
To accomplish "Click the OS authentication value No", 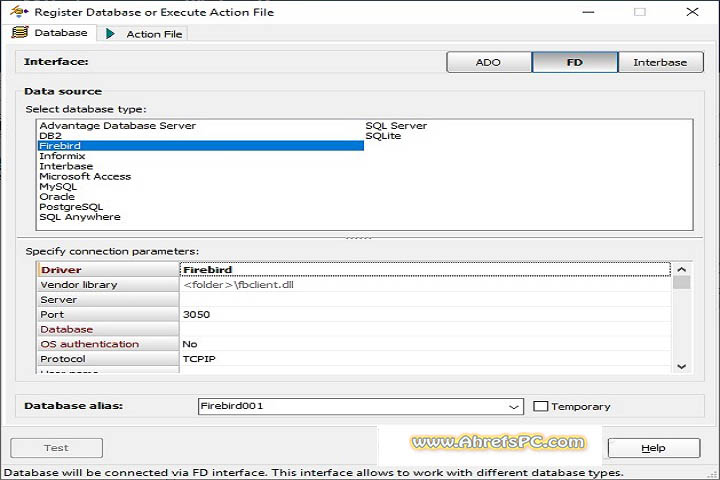I will pos(425,344).
